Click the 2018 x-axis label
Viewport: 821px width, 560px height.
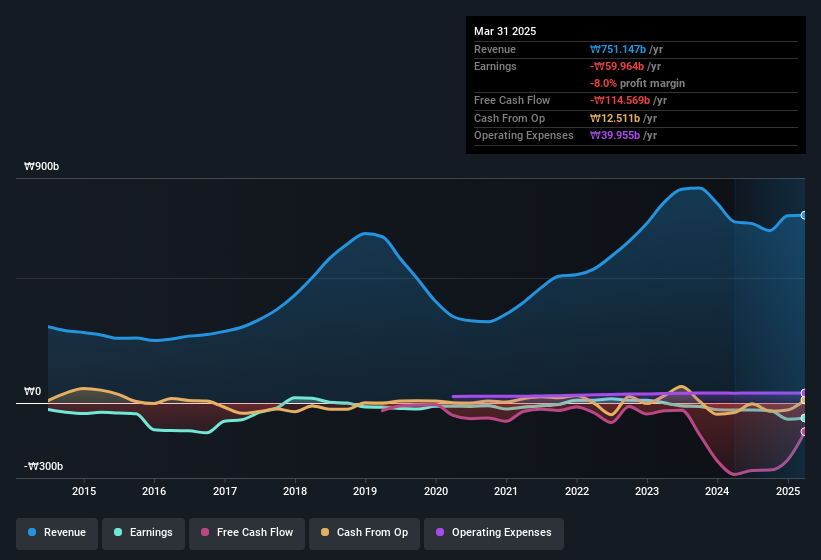295,491
